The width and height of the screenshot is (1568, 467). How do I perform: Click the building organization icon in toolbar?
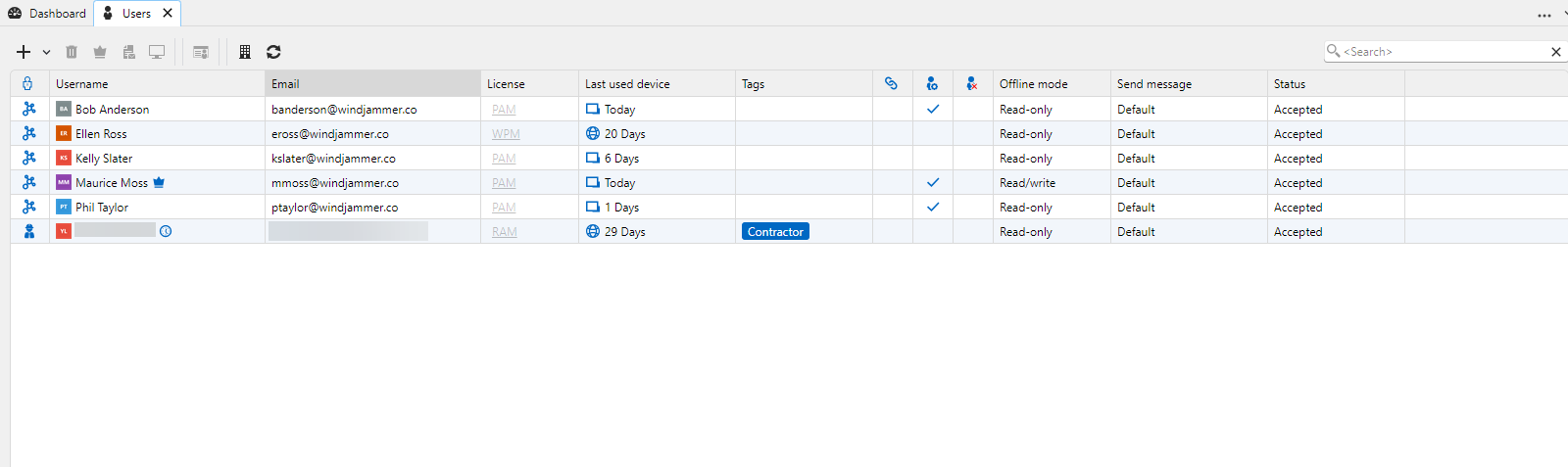coord(245,52)
